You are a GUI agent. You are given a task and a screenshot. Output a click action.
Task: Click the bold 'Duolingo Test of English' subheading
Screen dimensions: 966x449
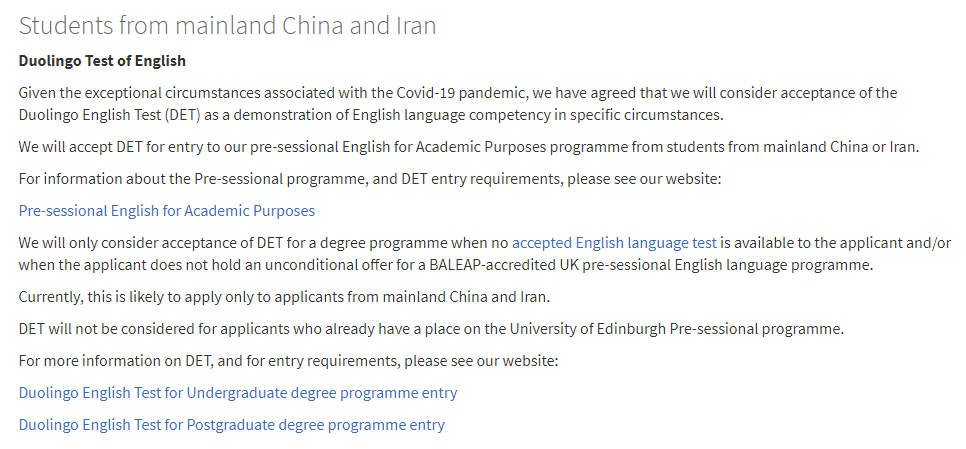click(102, 61)
